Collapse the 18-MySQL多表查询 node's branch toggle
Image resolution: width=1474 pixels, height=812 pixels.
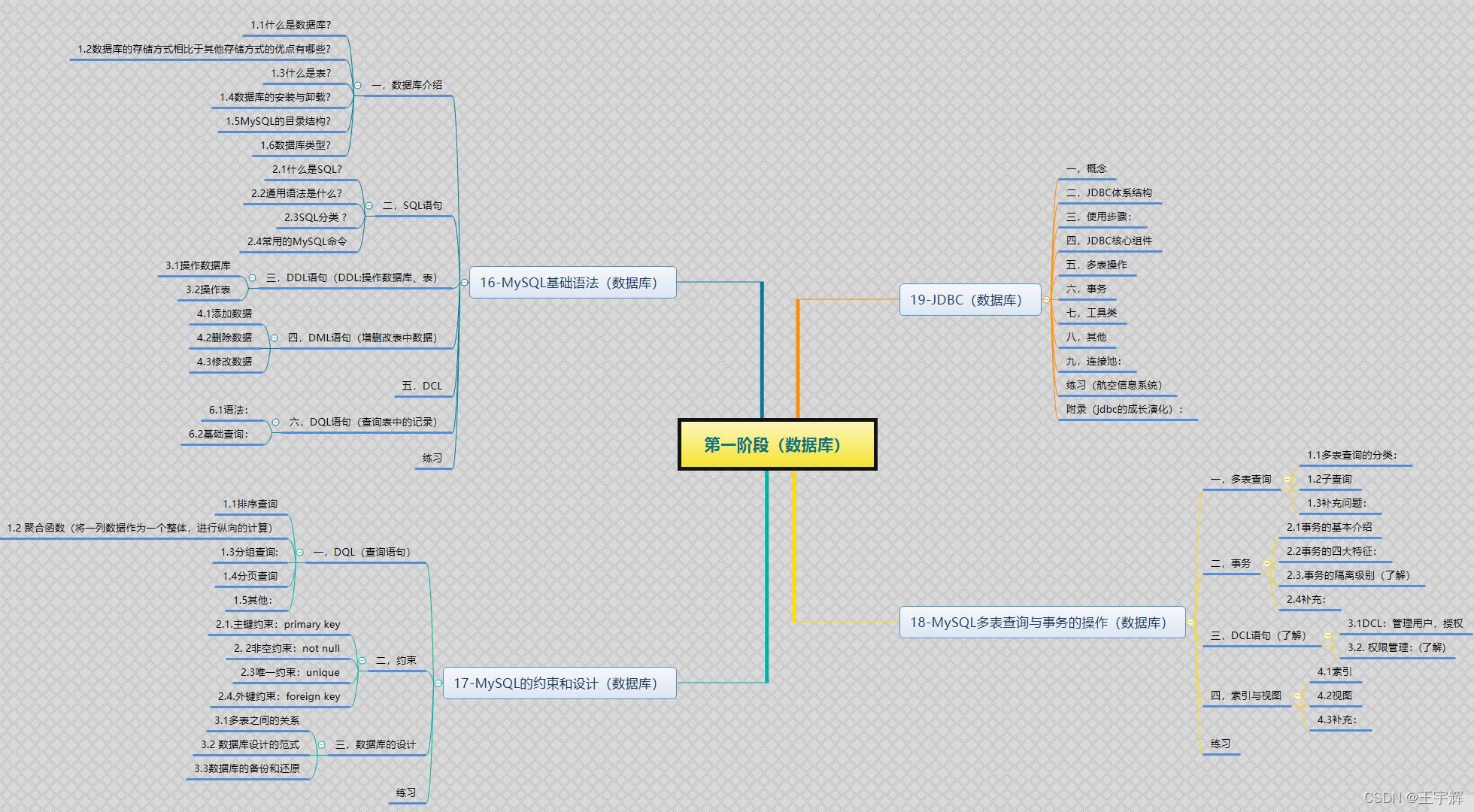click(1190, 623)
